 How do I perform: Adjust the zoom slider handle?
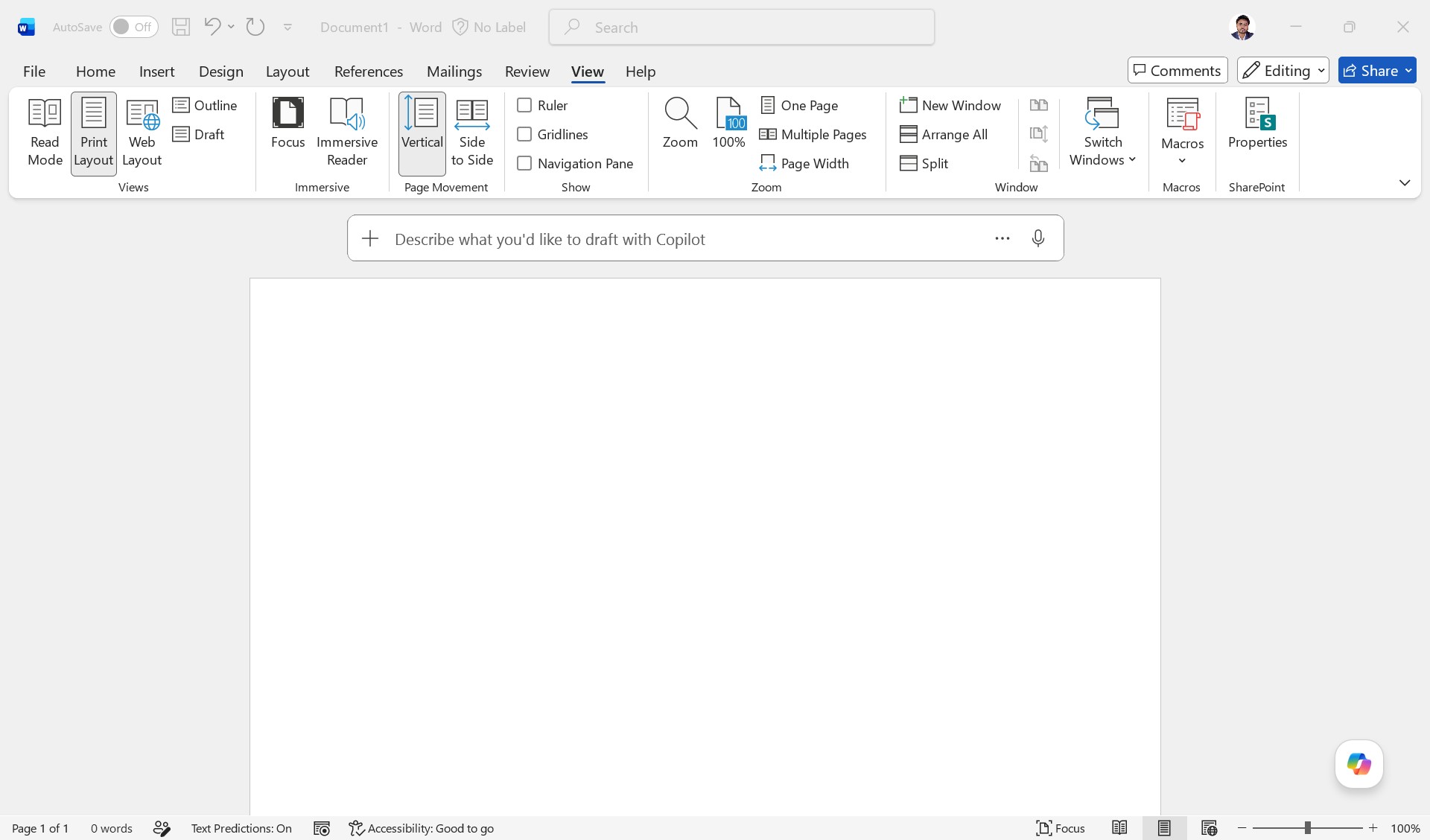pyautogui.click(x=1307, y=828)
